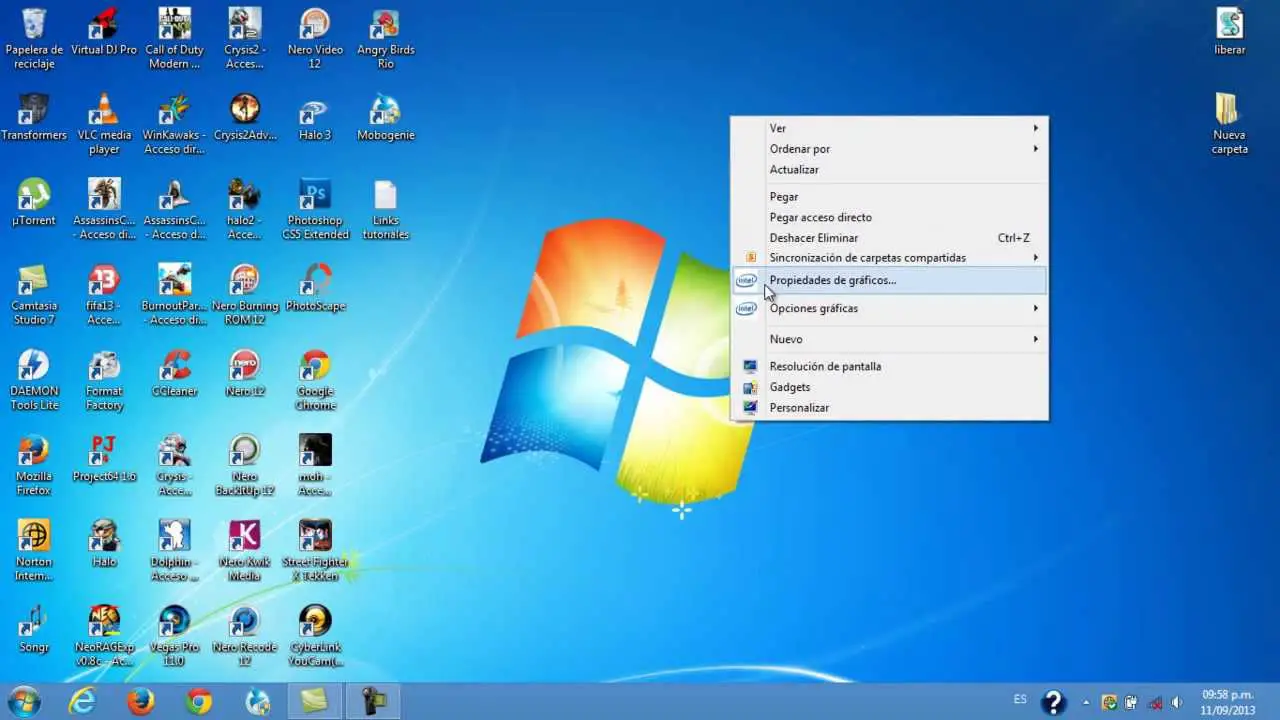
Task: Launch Internet Explorer from the taskbar
Action: [82, 702]
